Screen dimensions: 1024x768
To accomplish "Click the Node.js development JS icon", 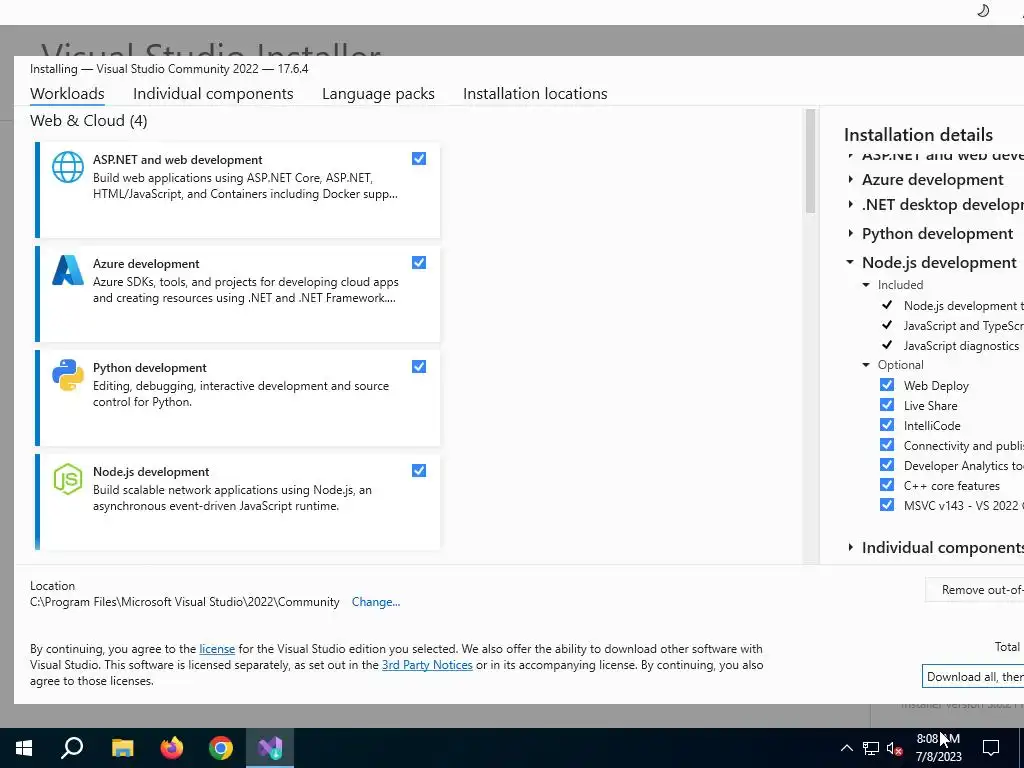I will point(68,479).
